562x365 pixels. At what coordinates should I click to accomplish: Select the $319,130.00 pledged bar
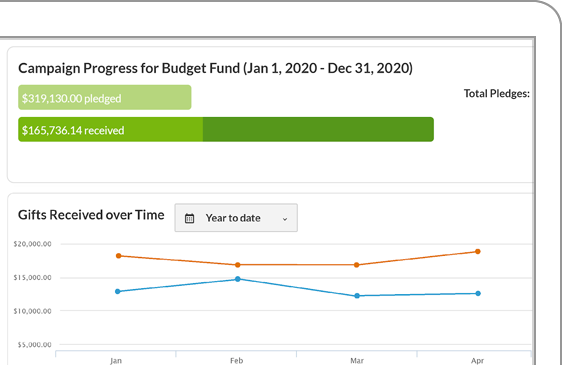pyautogui.click(x=105, y=98)
